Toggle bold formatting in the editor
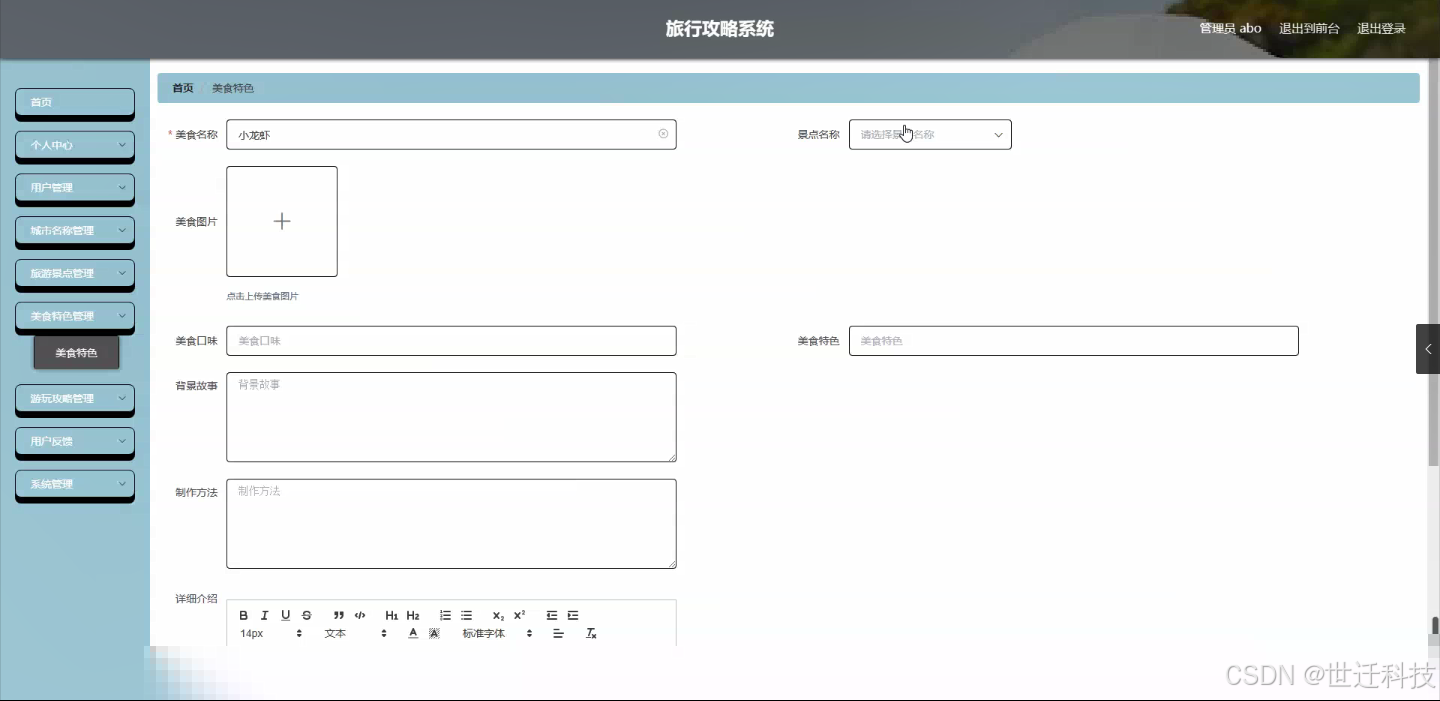The width and height of the screenshot is (1440, 701). click(x=243, y=615)
